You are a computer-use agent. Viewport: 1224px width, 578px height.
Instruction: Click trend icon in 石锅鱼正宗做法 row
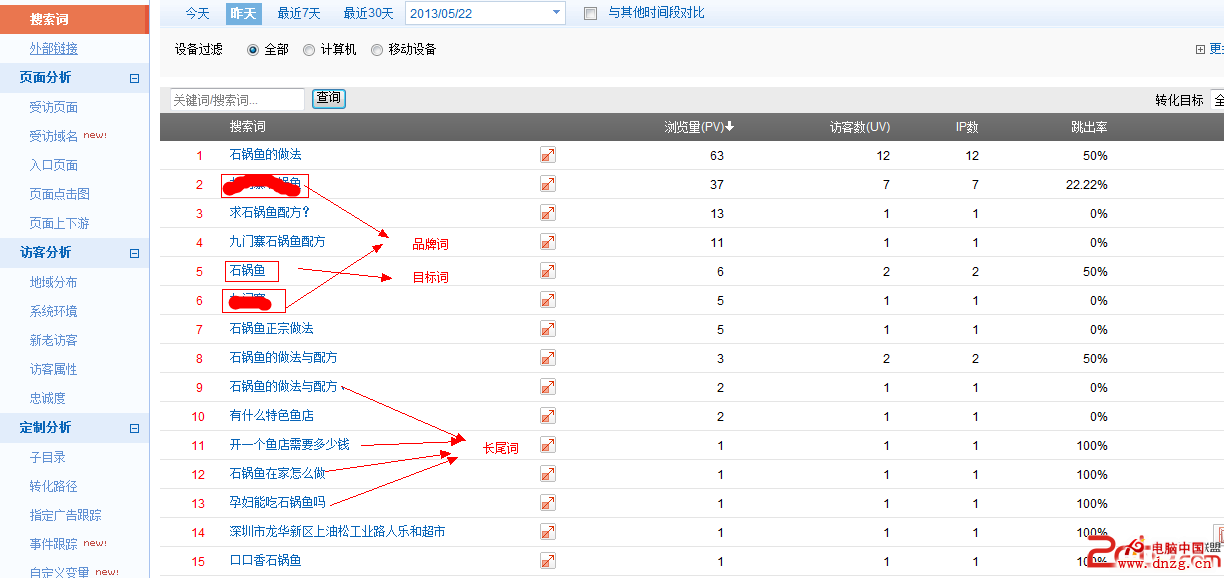coord(548,329)
